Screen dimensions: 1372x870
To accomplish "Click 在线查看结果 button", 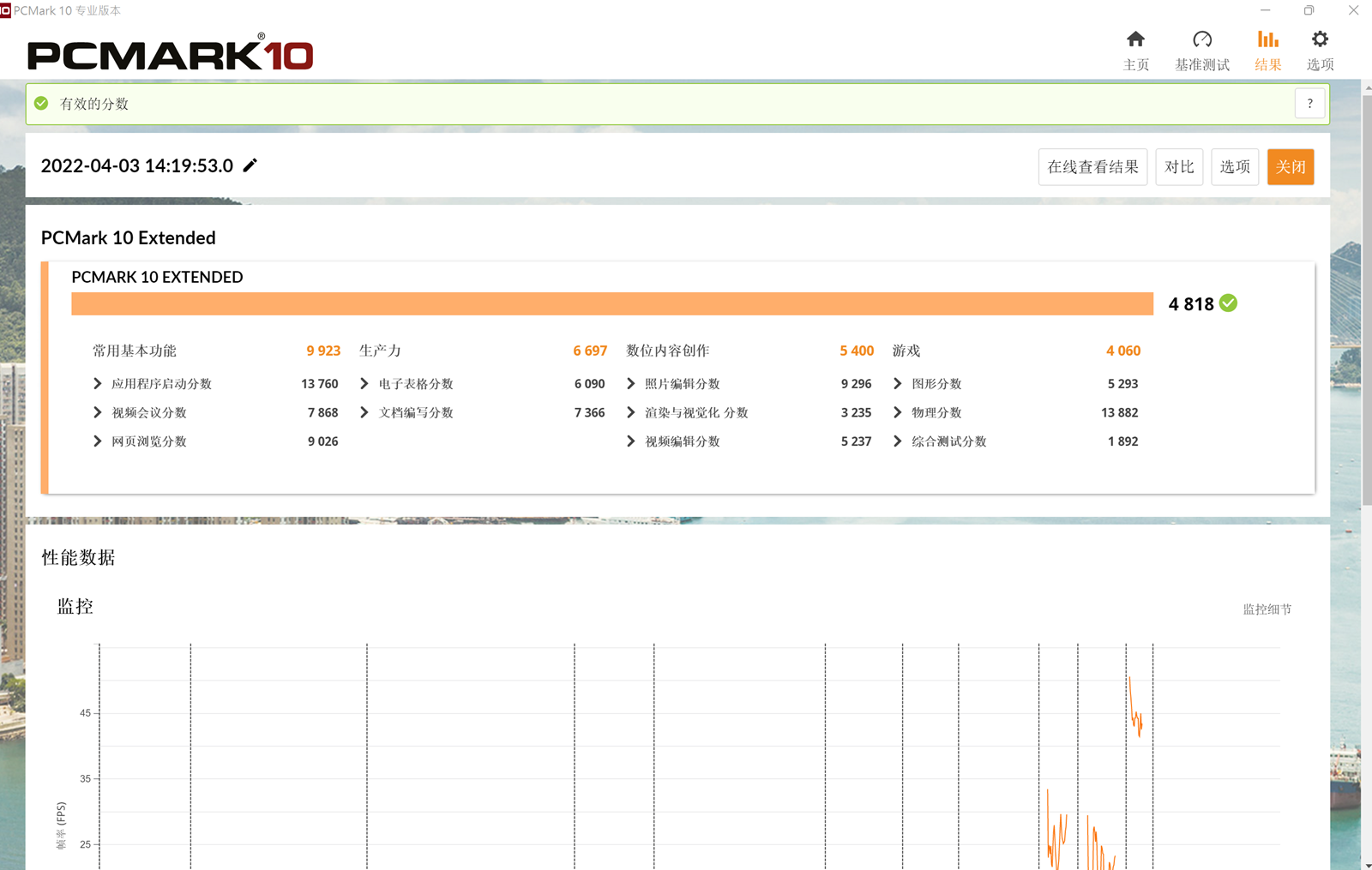I will (1092, 167).
